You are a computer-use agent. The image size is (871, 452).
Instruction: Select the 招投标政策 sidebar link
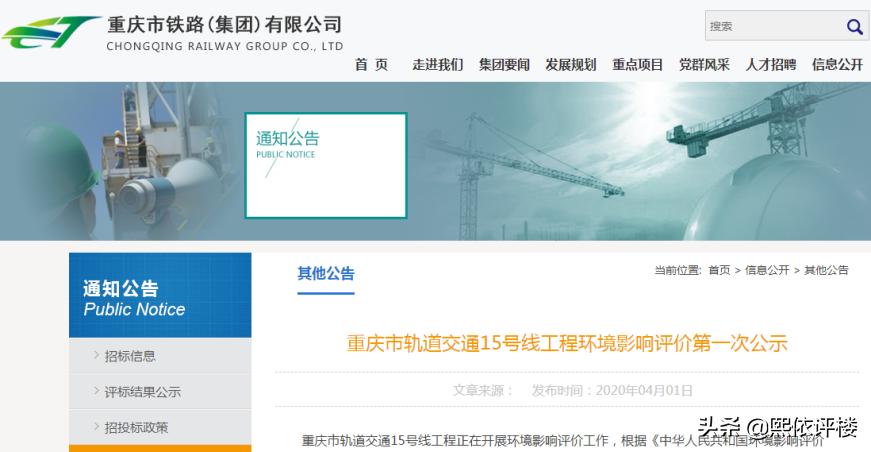click(x=136, y=428)
